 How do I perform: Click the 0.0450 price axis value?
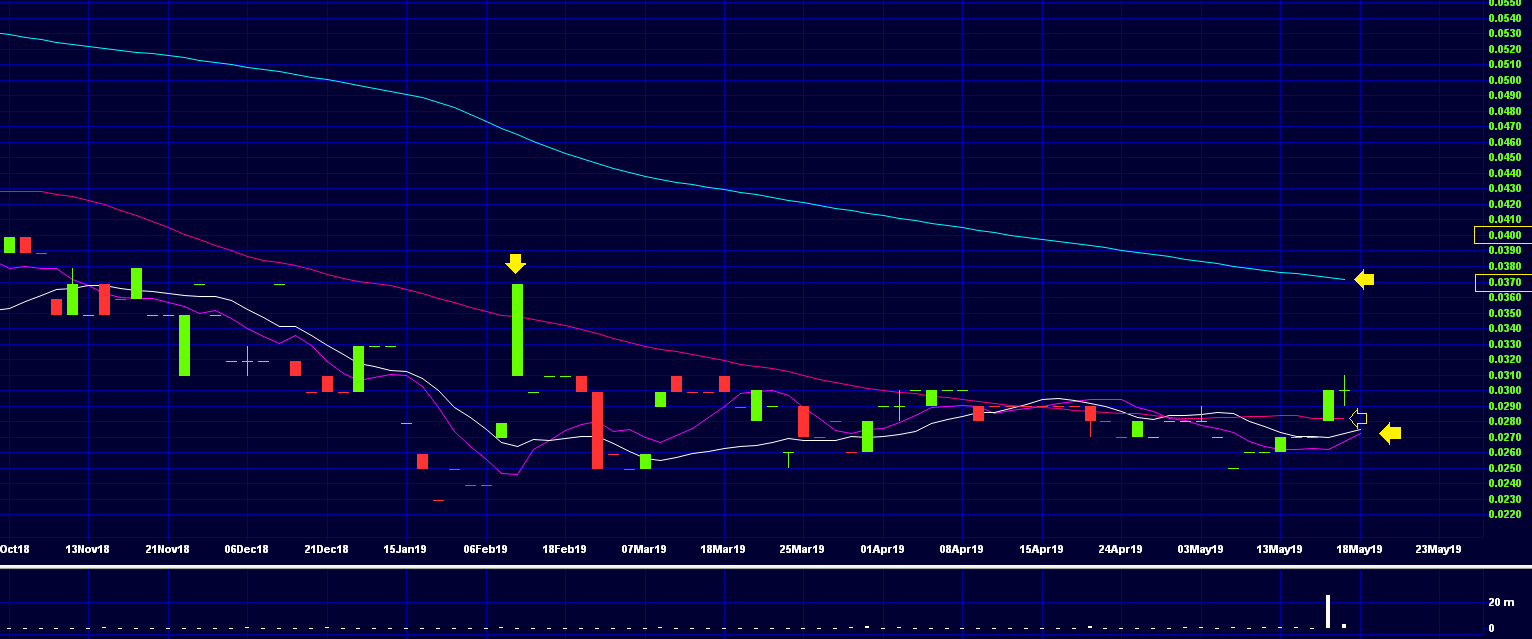coord(1505,158)
